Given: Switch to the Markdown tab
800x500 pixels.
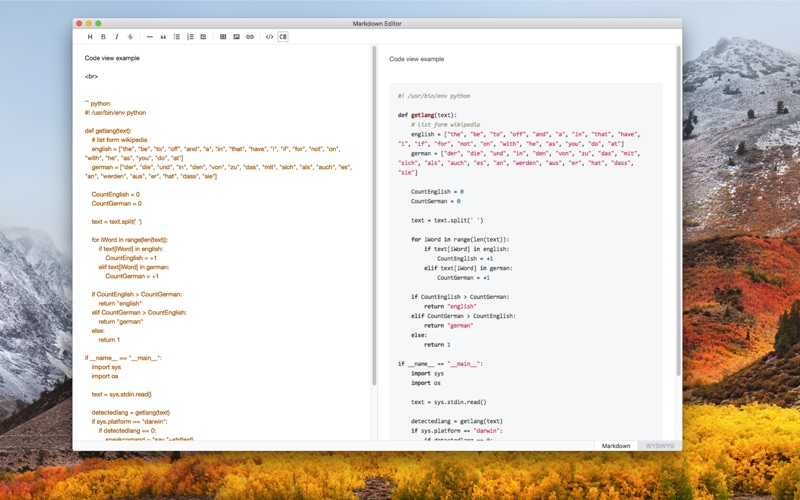Looking at the screenshot, I should [x=616, y=446].
